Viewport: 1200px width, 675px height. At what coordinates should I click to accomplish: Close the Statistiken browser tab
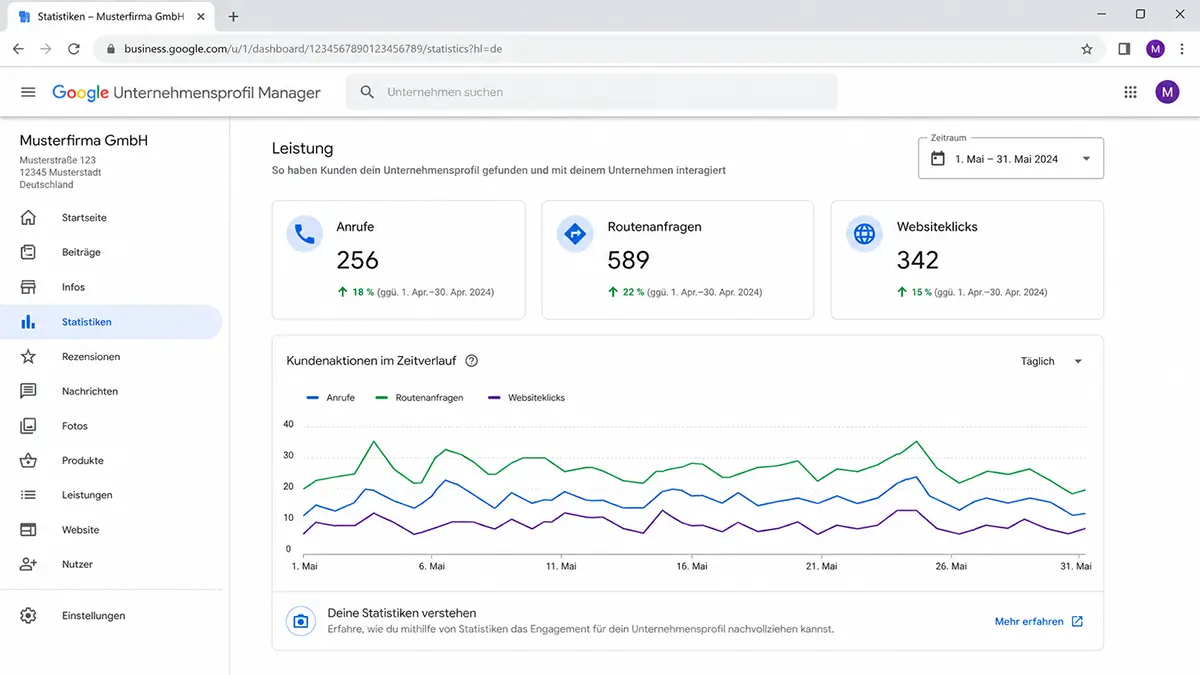pos(200,17)
